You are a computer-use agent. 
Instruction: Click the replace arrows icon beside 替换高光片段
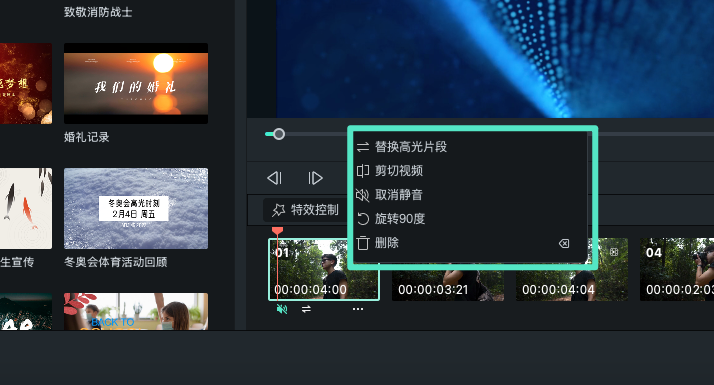[x=363, y=147]
